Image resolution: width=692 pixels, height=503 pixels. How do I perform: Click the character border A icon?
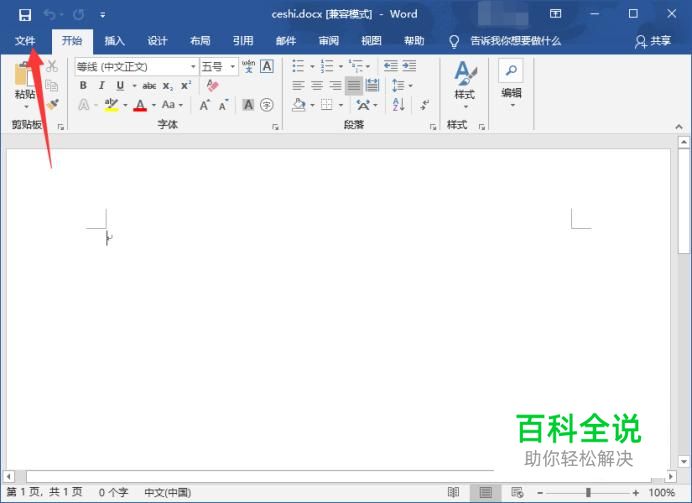(x=267, y=66)
